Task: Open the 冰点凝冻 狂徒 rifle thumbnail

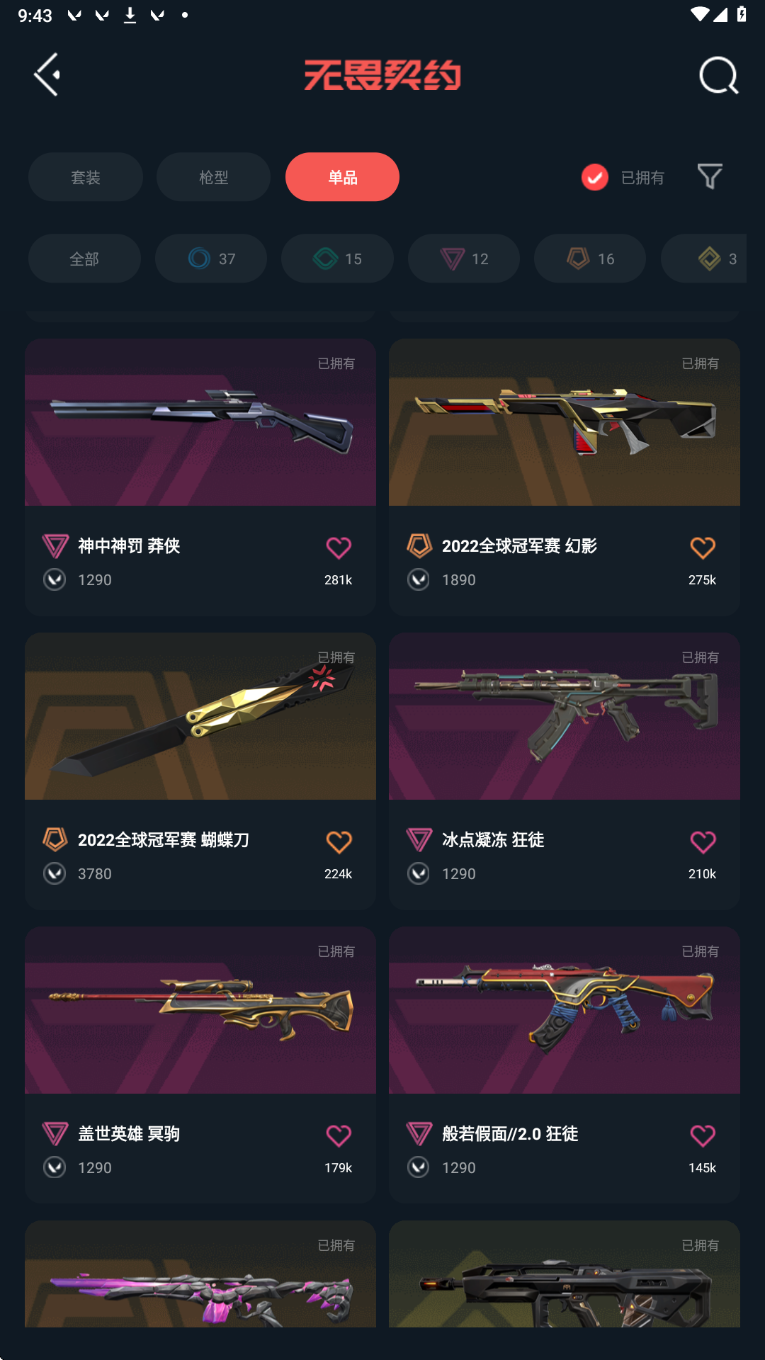Action: pos(564,716)
